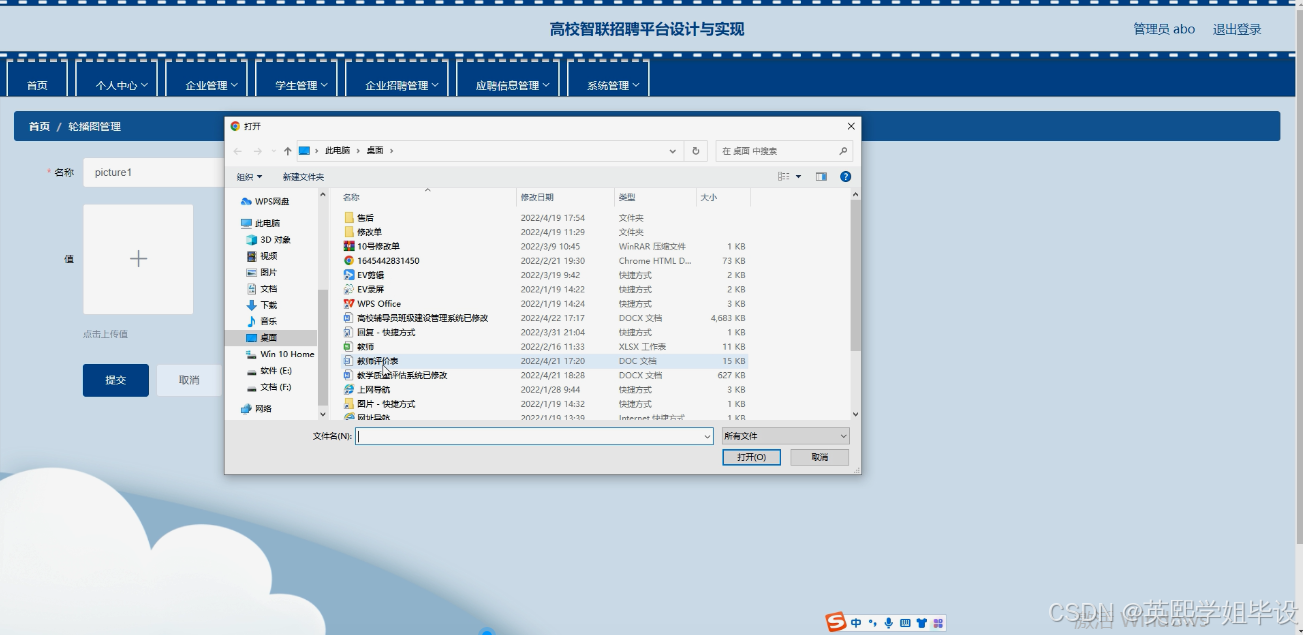This screenshot has height=635, width=1303.
Task: Select the 修改单 folder icon
Action: pos(349,232)
